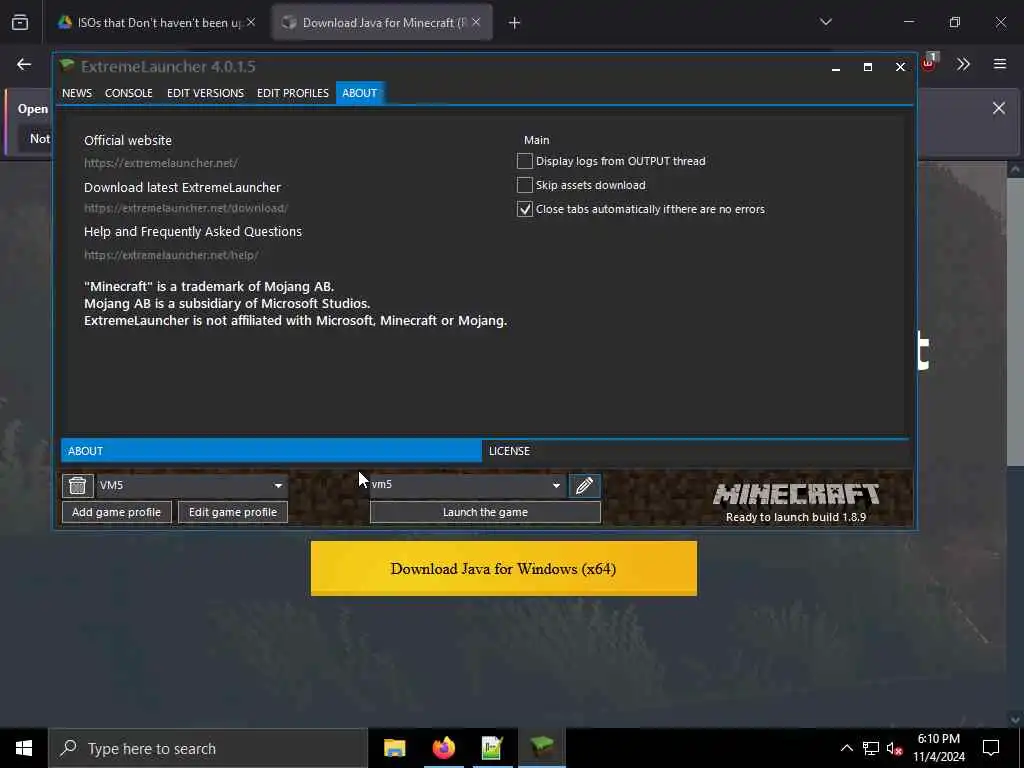Click 'Ready to launch build 1.8.9' text
1024x768 pixels.
click(x=795, y=517)
